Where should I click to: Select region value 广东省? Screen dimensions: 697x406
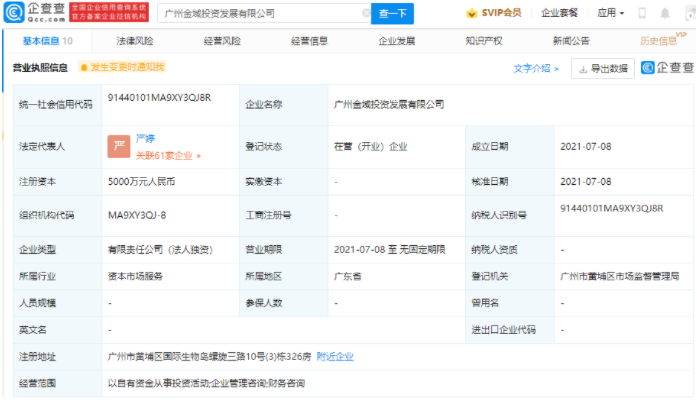coord(348,276)
